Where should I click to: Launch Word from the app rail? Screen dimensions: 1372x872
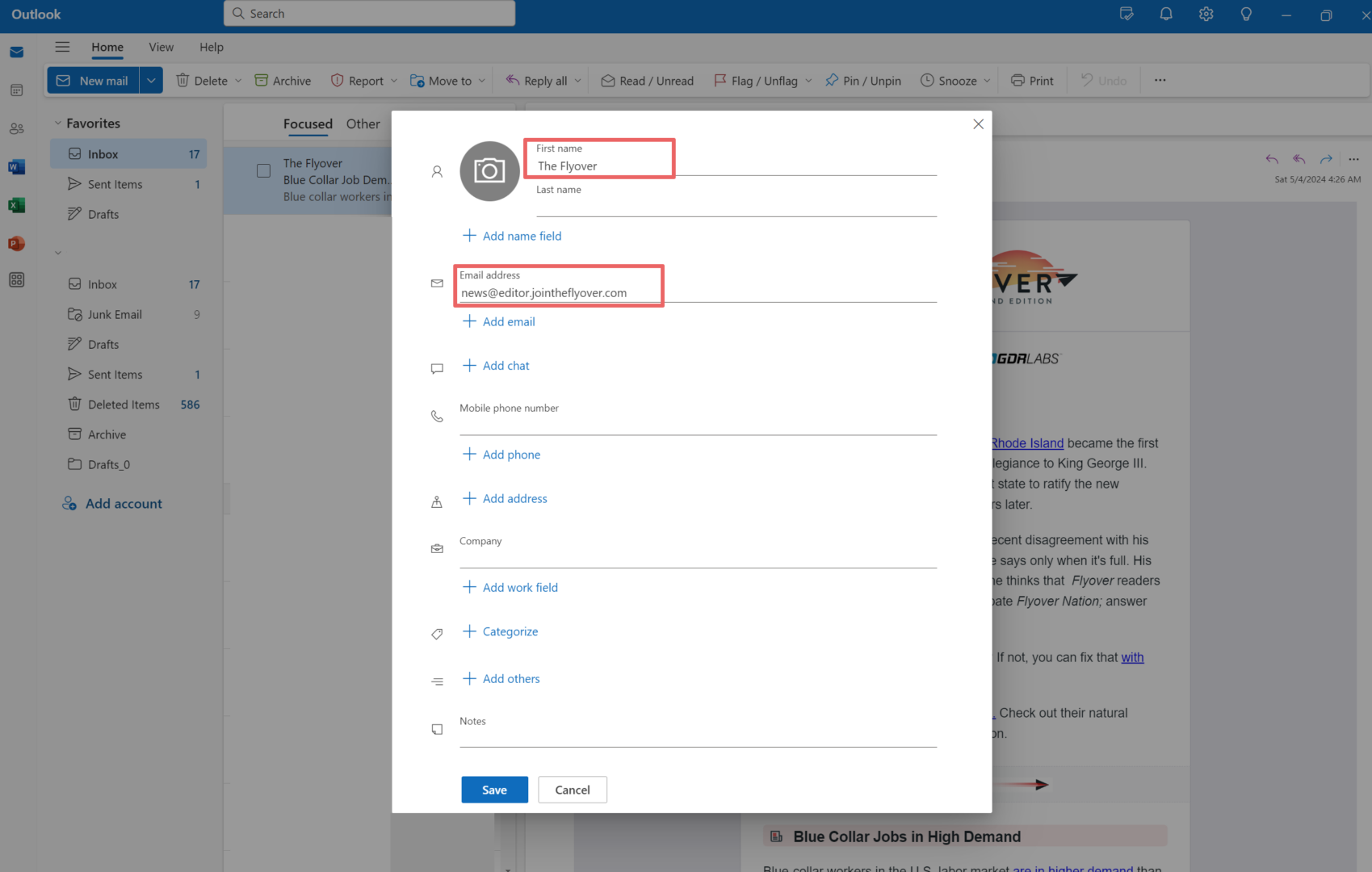point(16,167)
